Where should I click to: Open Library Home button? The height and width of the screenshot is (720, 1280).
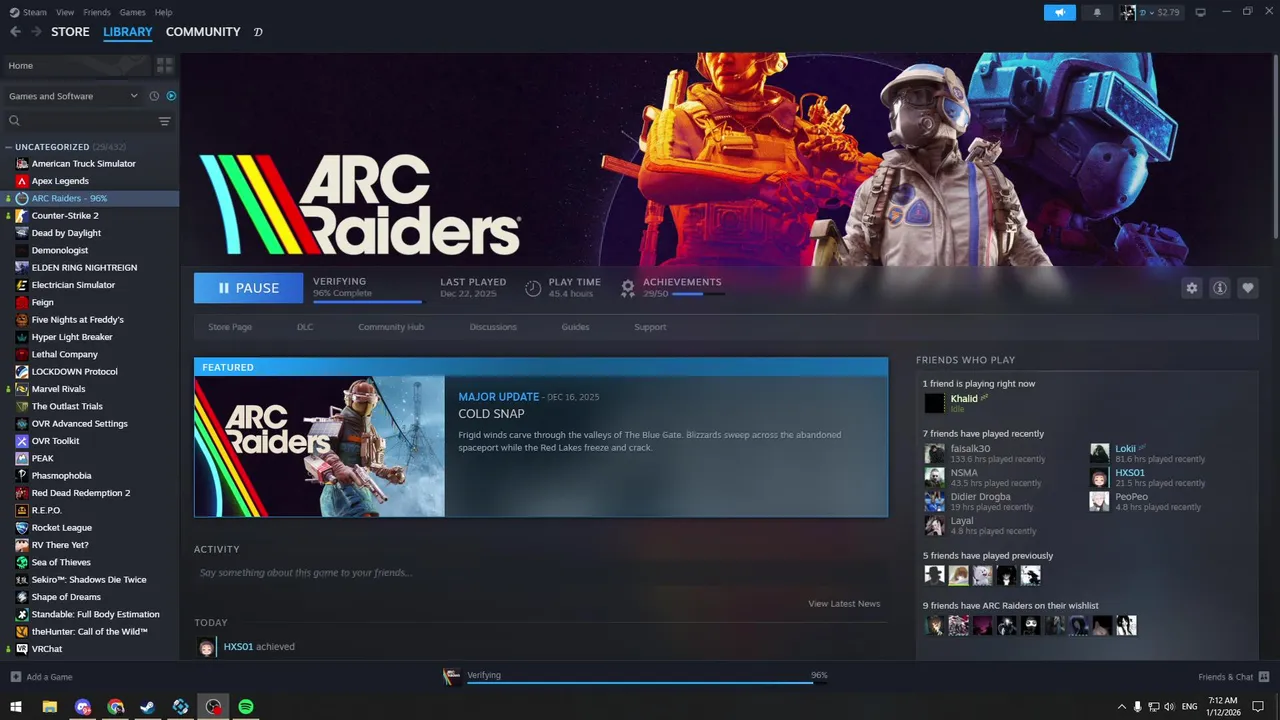(75, 65)
